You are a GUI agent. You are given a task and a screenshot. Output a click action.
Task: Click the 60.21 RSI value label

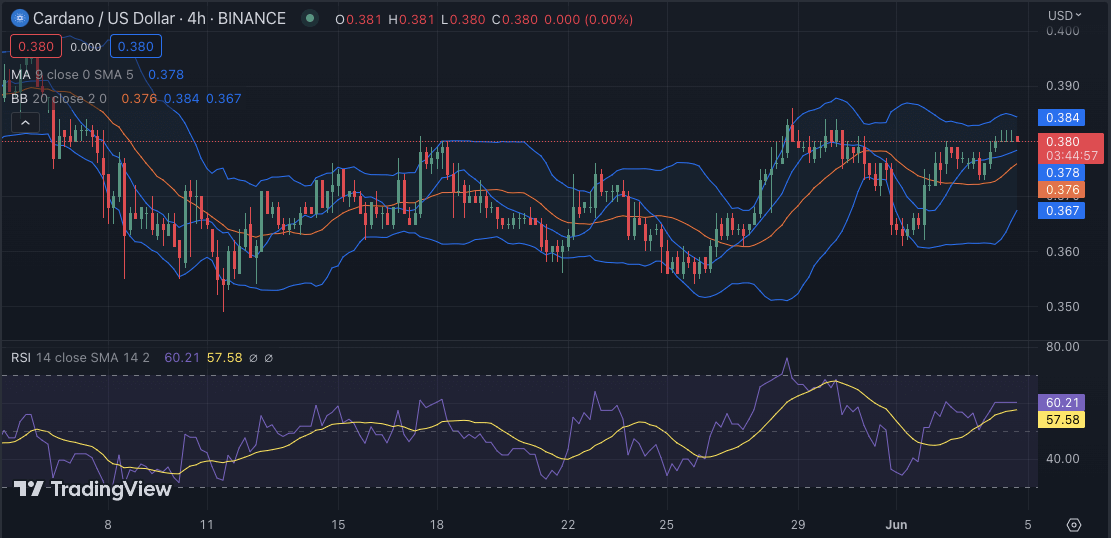click(x=1061, y=402)
